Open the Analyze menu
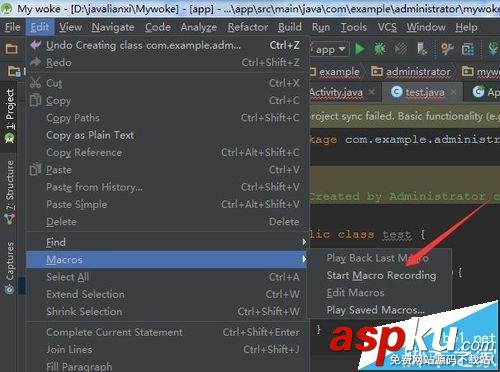This screenshot has height=372, width=500. (x=199, y=27)
